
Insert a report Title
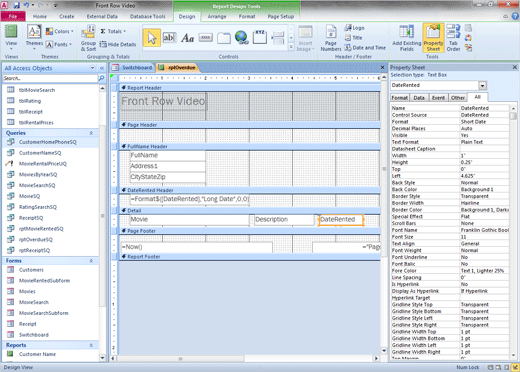tap(353, 38)
